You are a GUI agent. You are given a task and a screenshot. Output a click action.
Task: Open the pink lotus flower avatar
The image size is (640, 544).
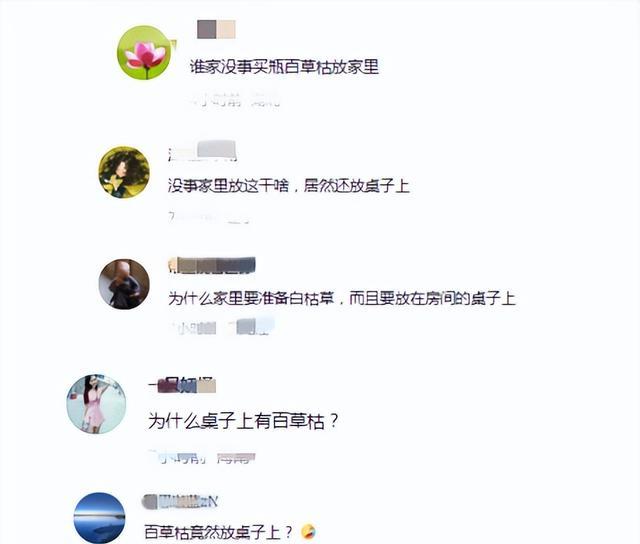pyautogui.click(x=144, y=52)
